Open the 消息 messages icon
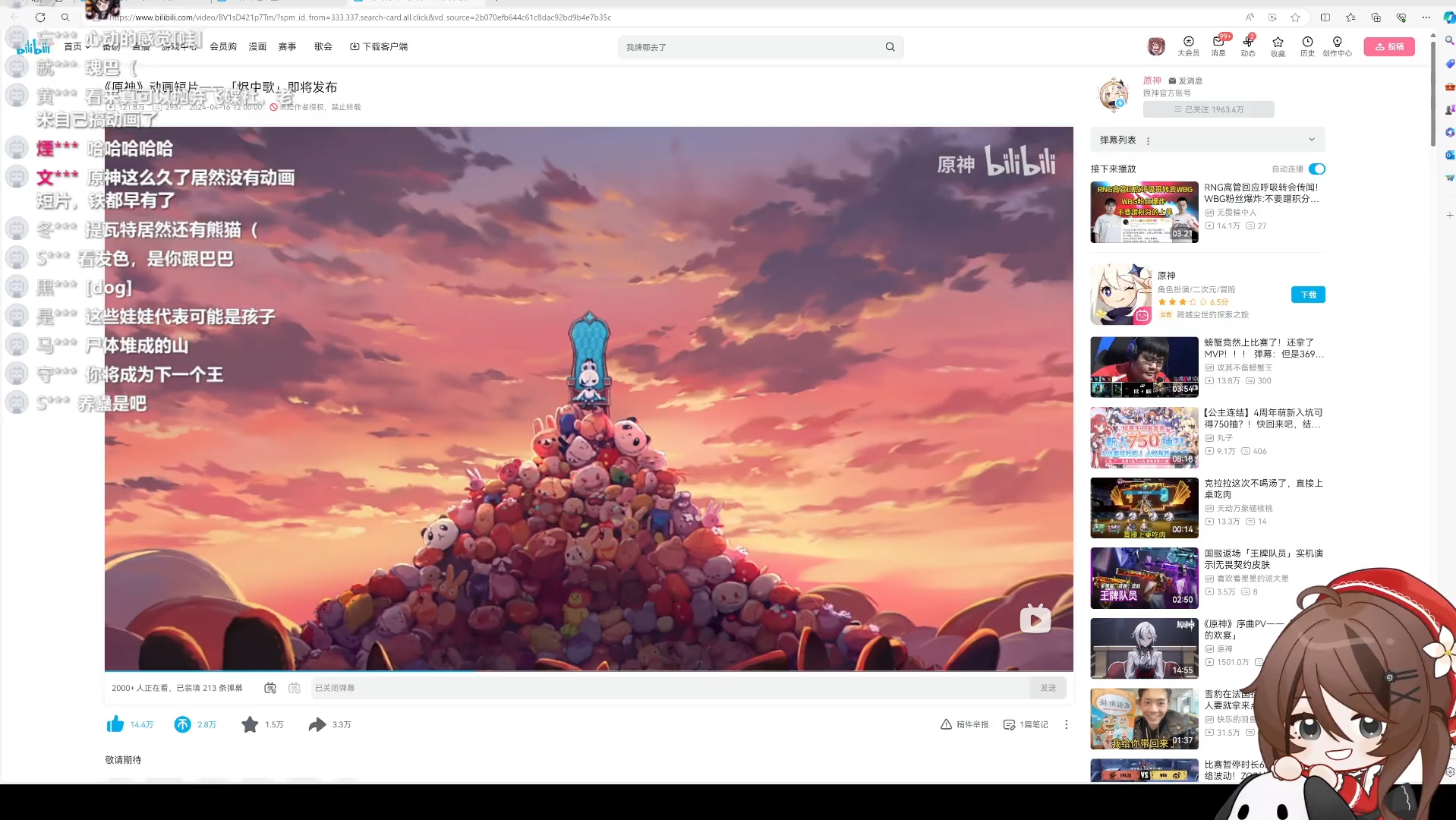The image size is (1456, 820). [1218, 46]
